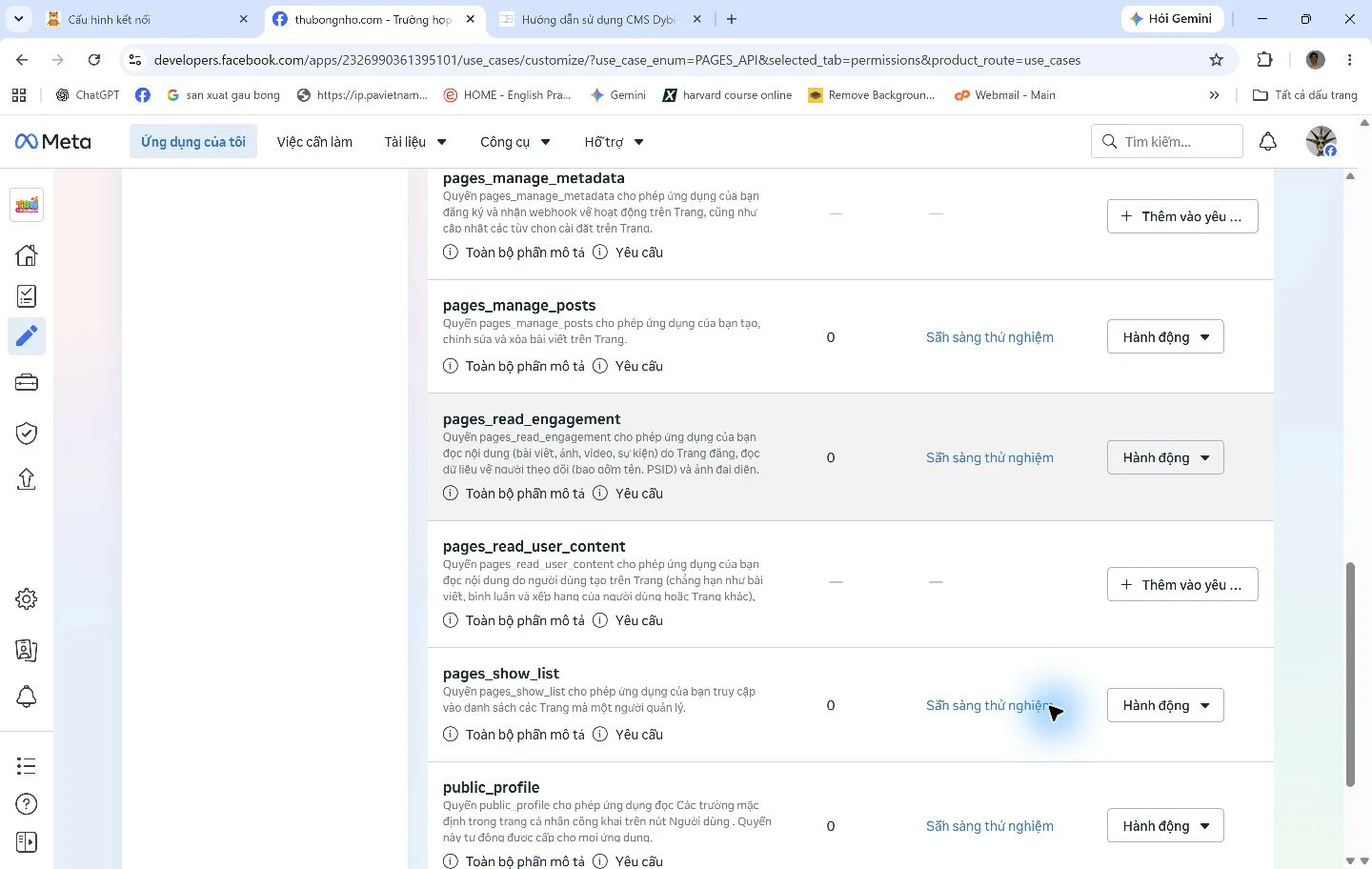Select the Ứng dụng của tôi tab
Viewport: 1372px width, 869px height.
pos(193,142)
